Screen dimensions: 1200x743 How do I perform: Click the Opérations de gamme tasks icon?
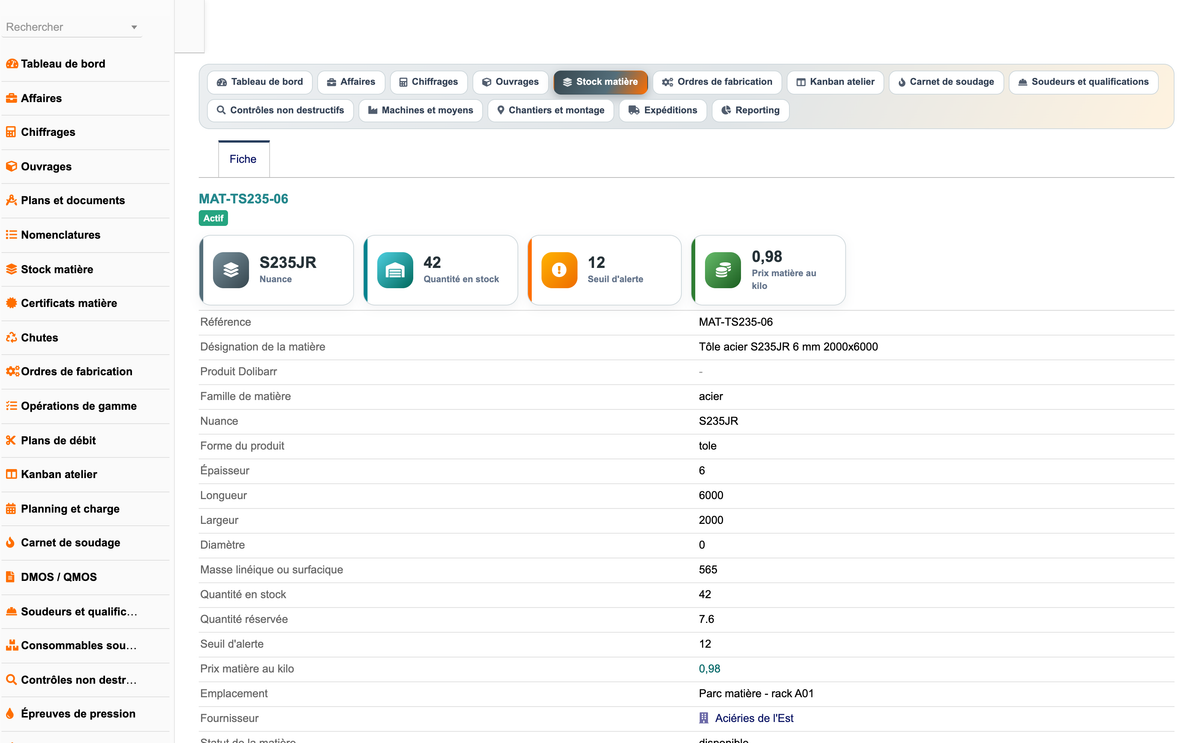tap(12, 406)
